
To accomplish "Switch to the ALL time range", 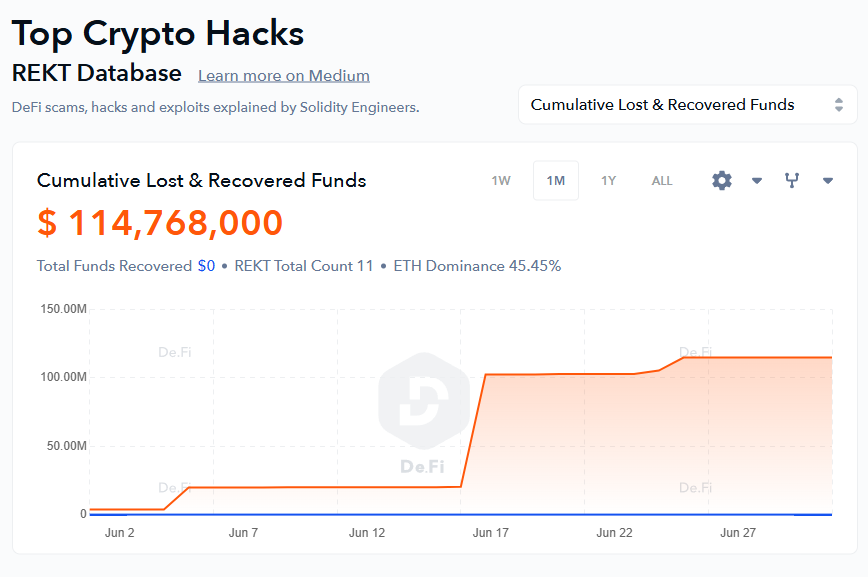I will point(662,181).
